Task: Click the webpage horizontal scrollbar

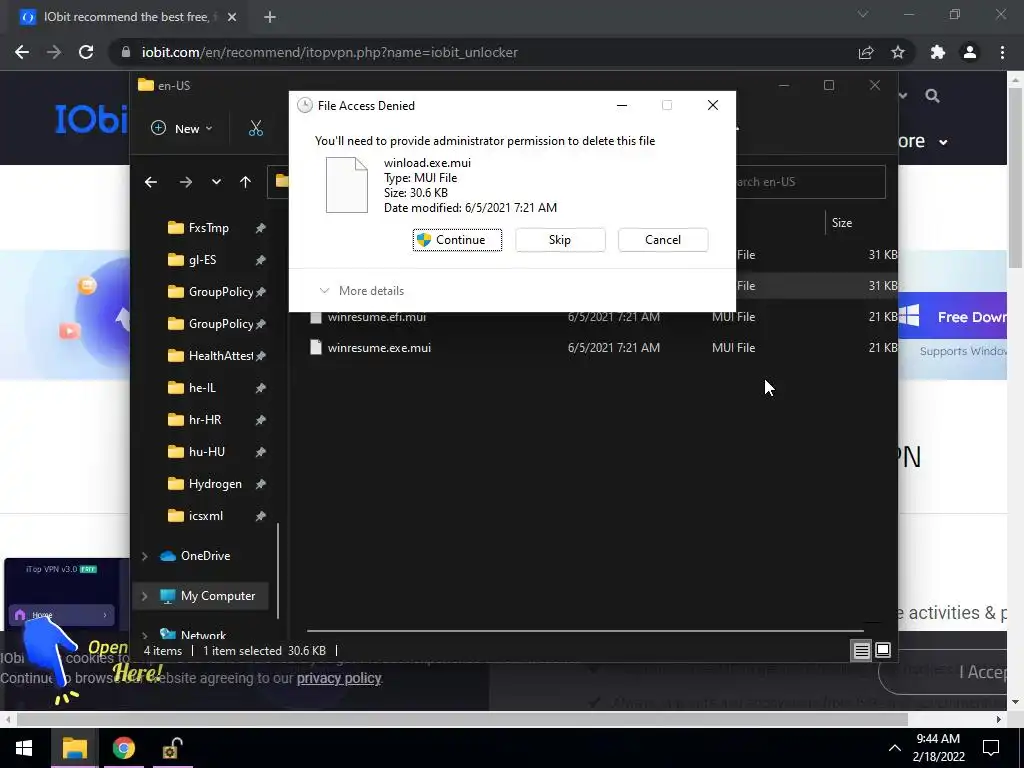Action: (462, 719)
